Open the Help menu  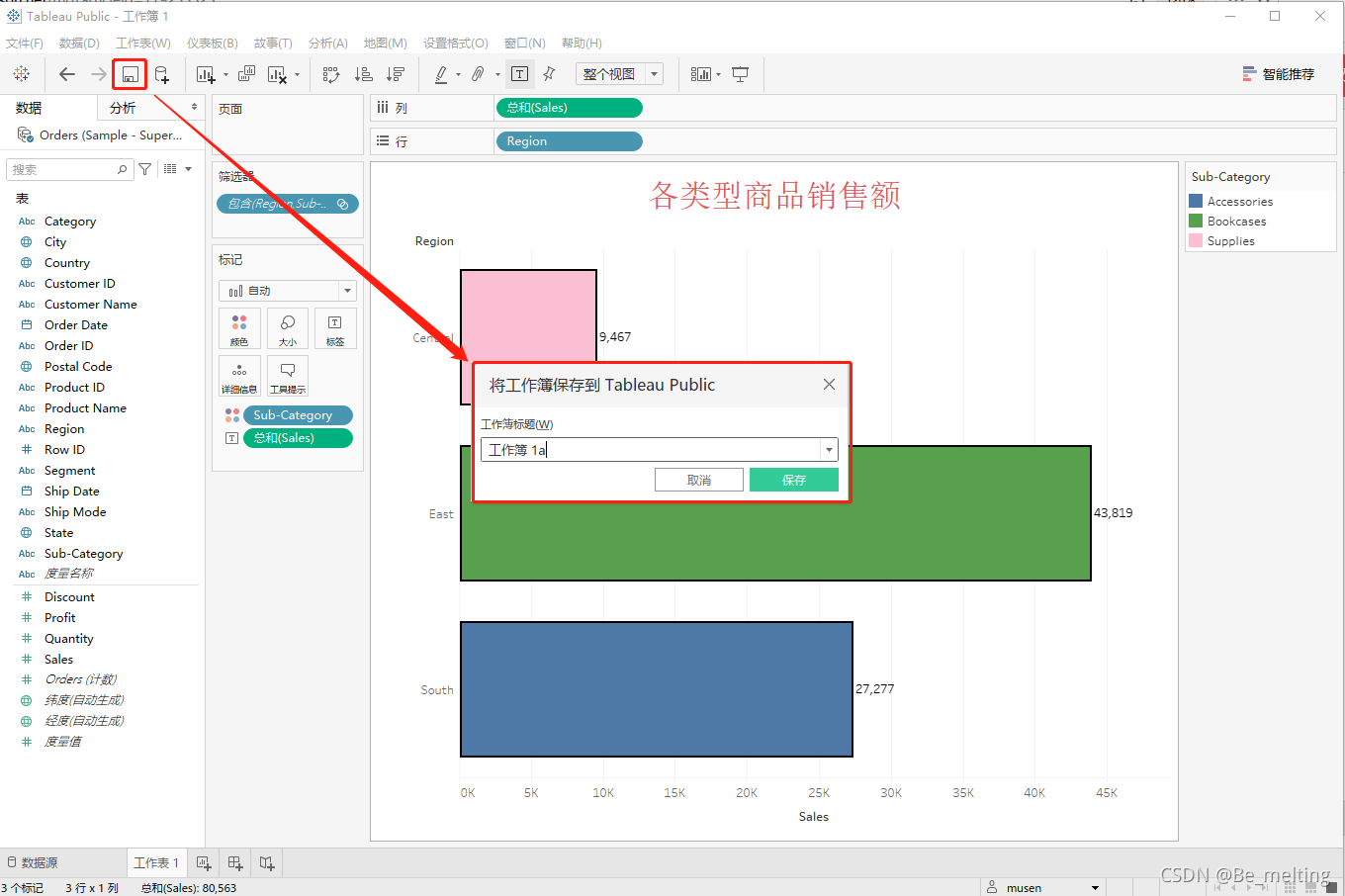582,44
